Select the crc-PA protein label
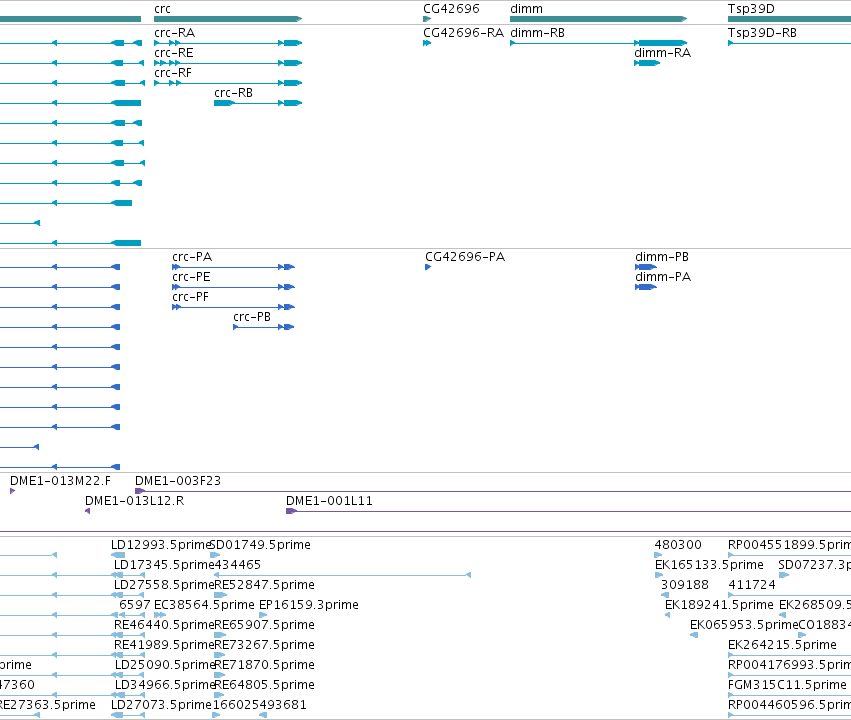 pos(192,257)
